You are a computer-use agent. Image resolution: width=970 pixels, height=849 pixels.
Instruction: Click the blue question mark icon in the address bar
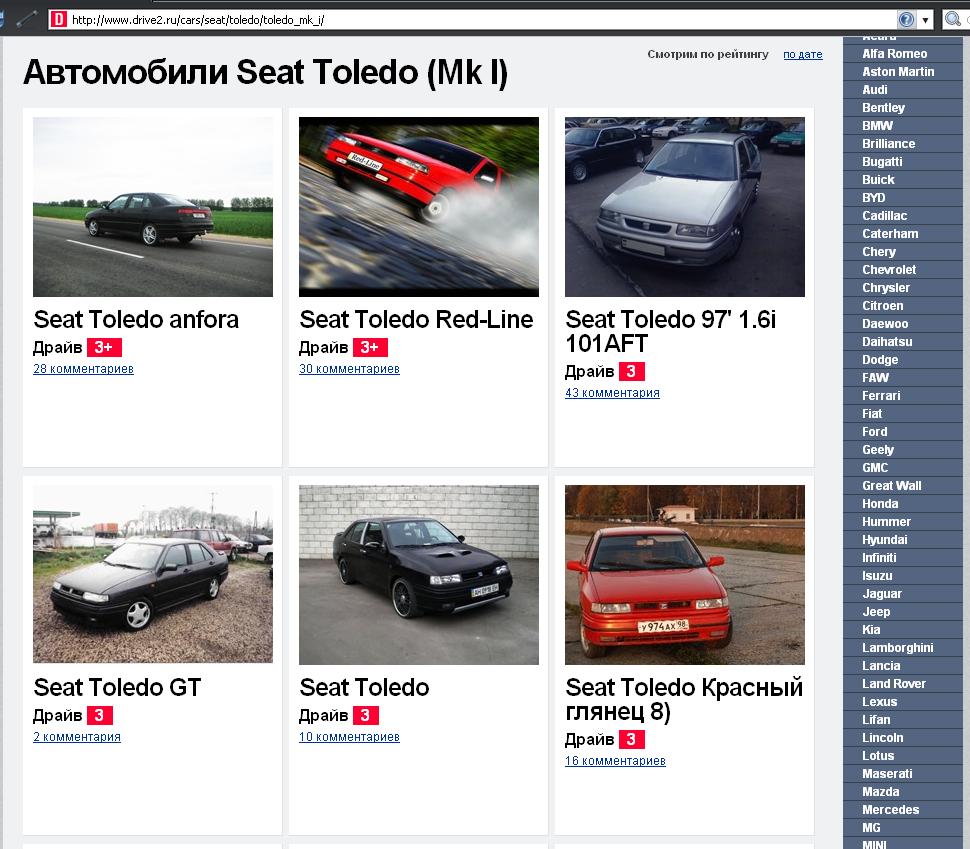(x=906, y=20)
